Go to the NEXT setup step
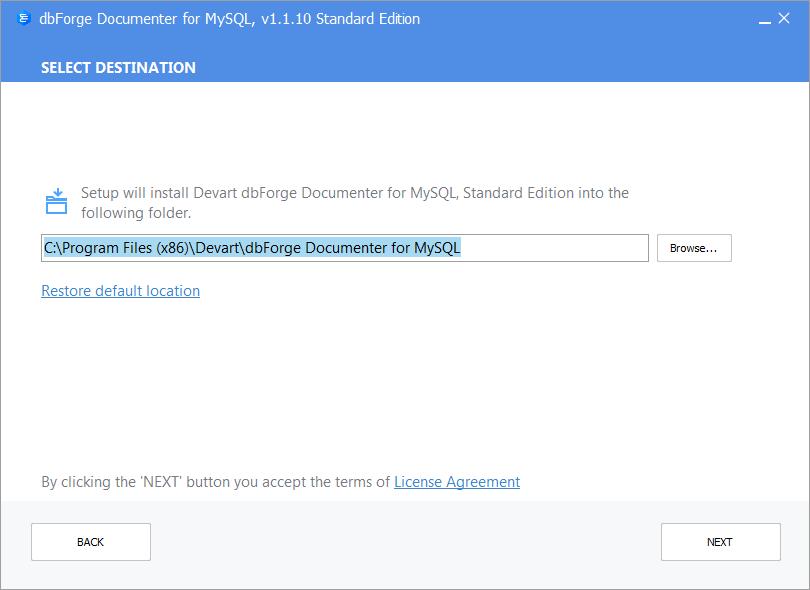This screenshot has height=590, width=810. pyautogui.click(x=721, y=542)
